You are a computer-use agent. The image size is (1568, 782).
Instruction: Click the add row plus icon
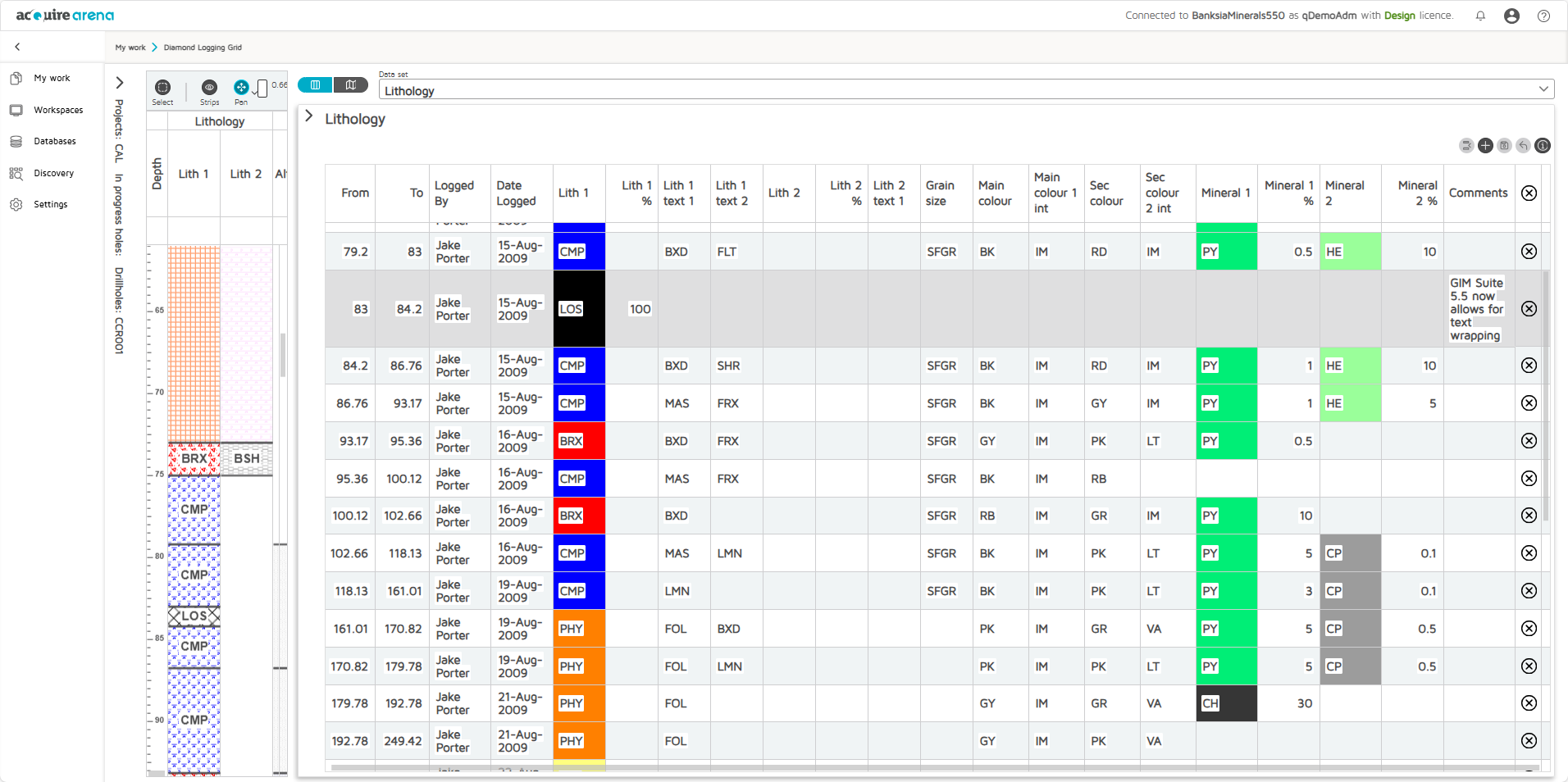[1485, 146]
